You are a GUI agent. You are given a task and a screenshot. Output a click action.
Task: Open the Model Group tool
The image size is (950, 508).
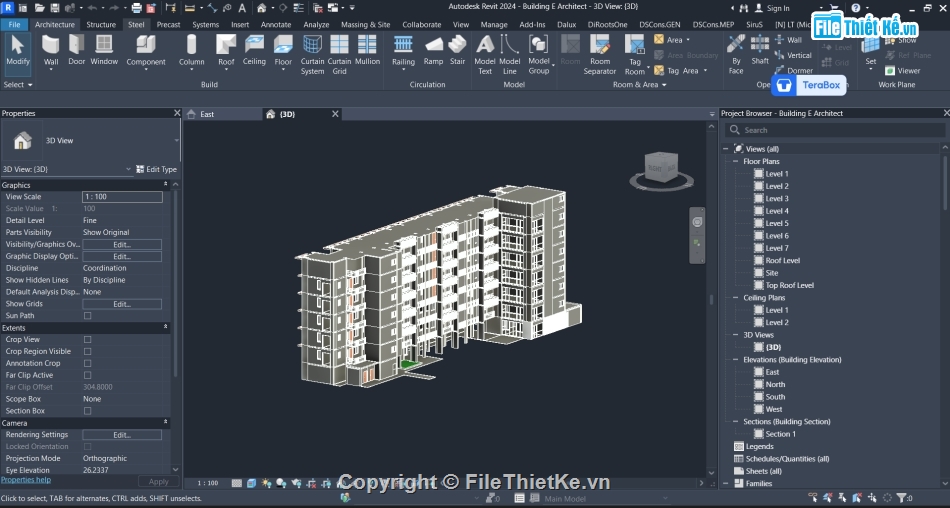(x=539, y=55)
